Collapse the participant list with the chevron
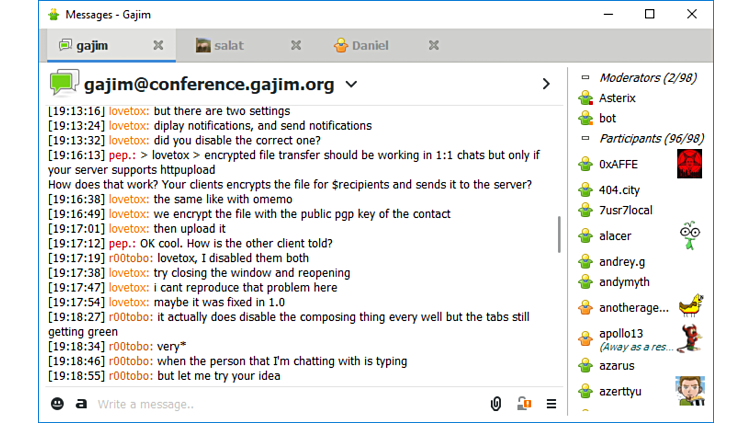752x423 pixels. pyautogui.click(x=545, y=84)
